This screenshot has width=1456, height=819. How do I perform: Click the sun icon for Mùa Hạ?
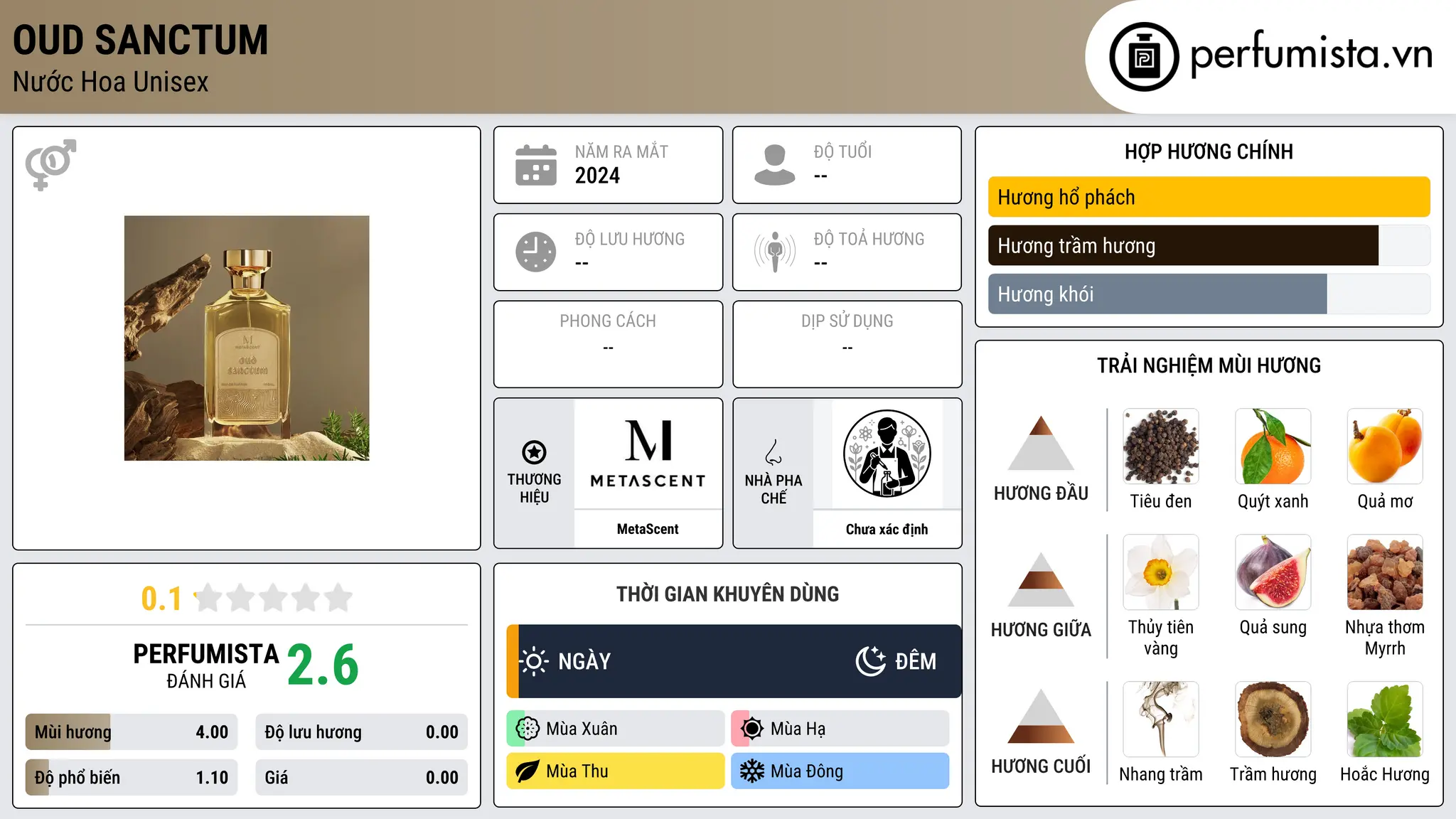(751, 729)
